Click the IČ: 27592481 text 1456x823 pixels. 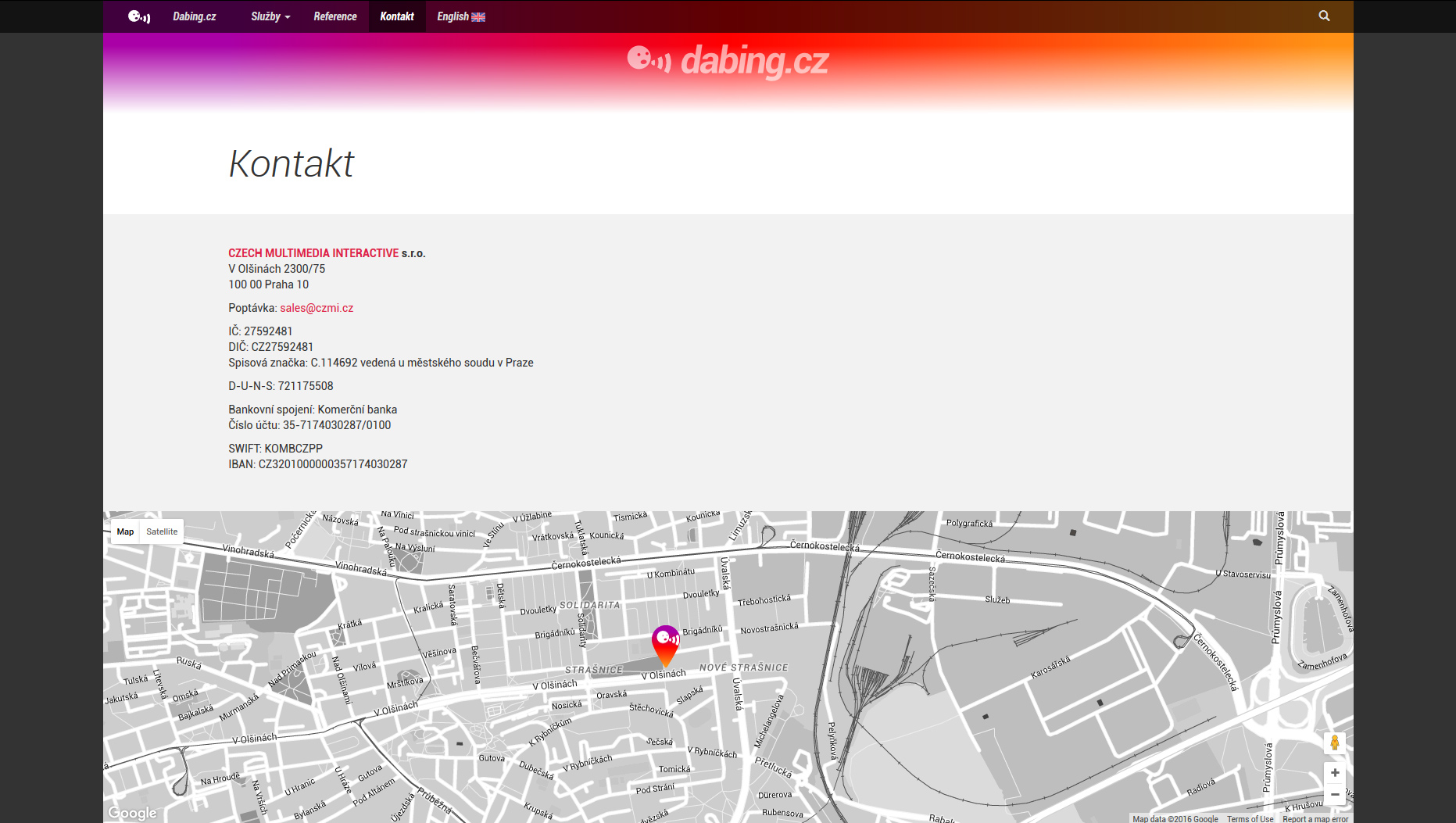pos(260,331)
